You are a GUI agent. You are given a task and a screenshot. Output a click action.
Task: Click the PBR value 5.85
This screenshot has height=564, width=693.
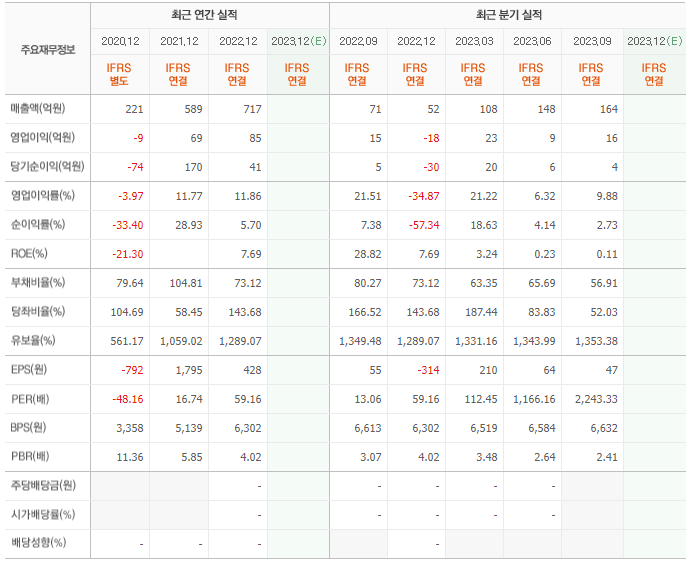coord(192,457)
